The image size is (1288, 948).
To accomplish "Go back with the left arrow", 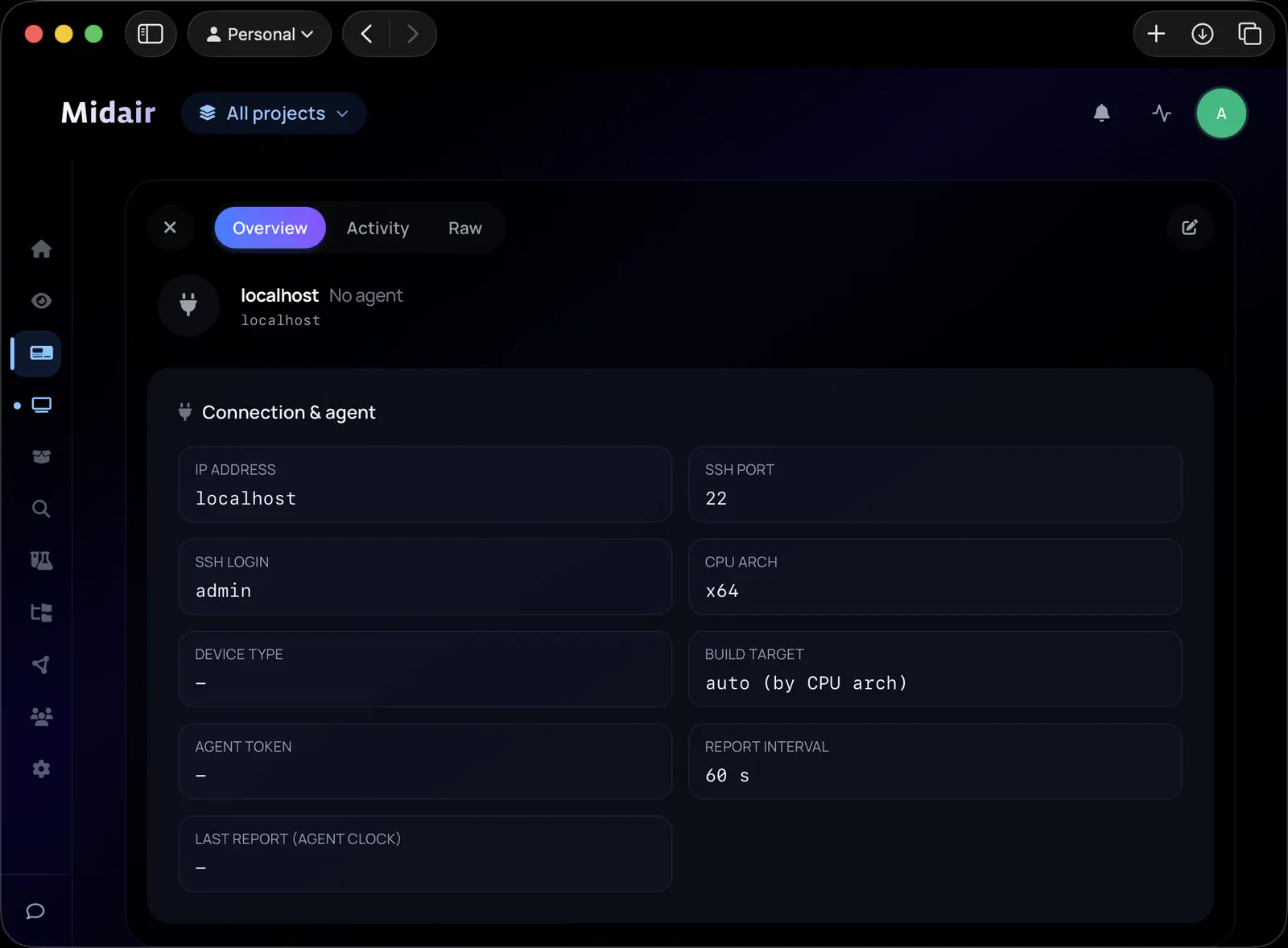I will [x=367, y=34].
